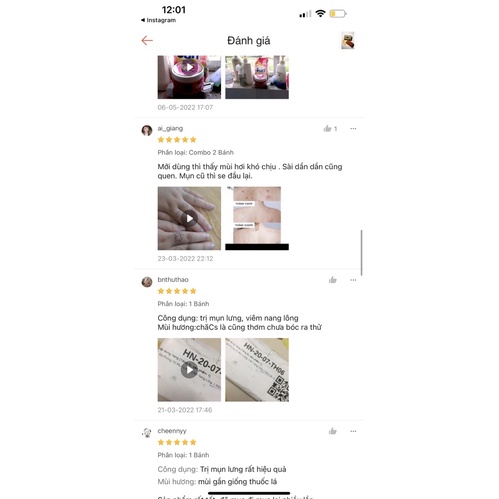Image resolution: width=499 pixels, height=499 pixels.
Task: Tap the username bnthuthao
Action: click(173, 280)
